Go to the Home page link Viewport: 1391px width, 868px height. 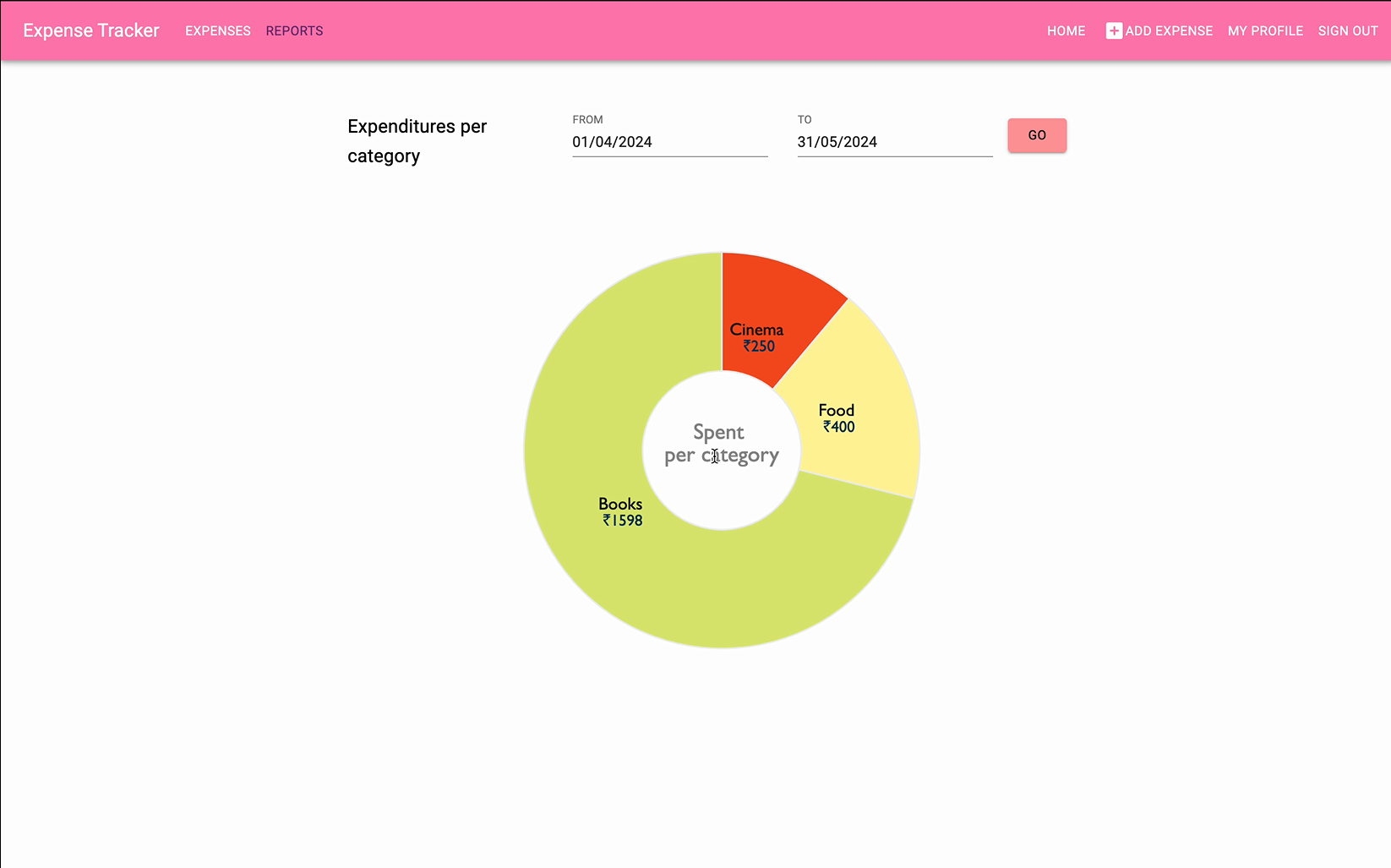(1066, 30)
